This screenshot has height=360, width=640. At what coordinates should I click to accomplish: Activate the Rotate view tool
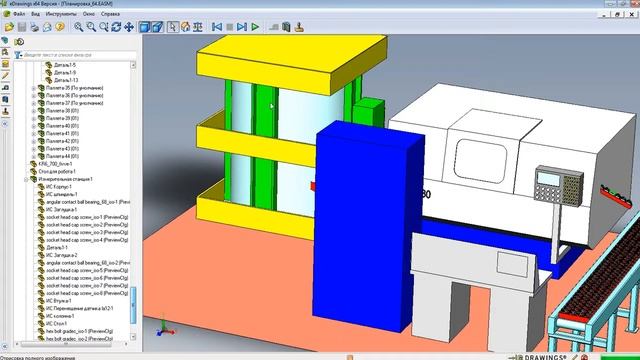116,27
